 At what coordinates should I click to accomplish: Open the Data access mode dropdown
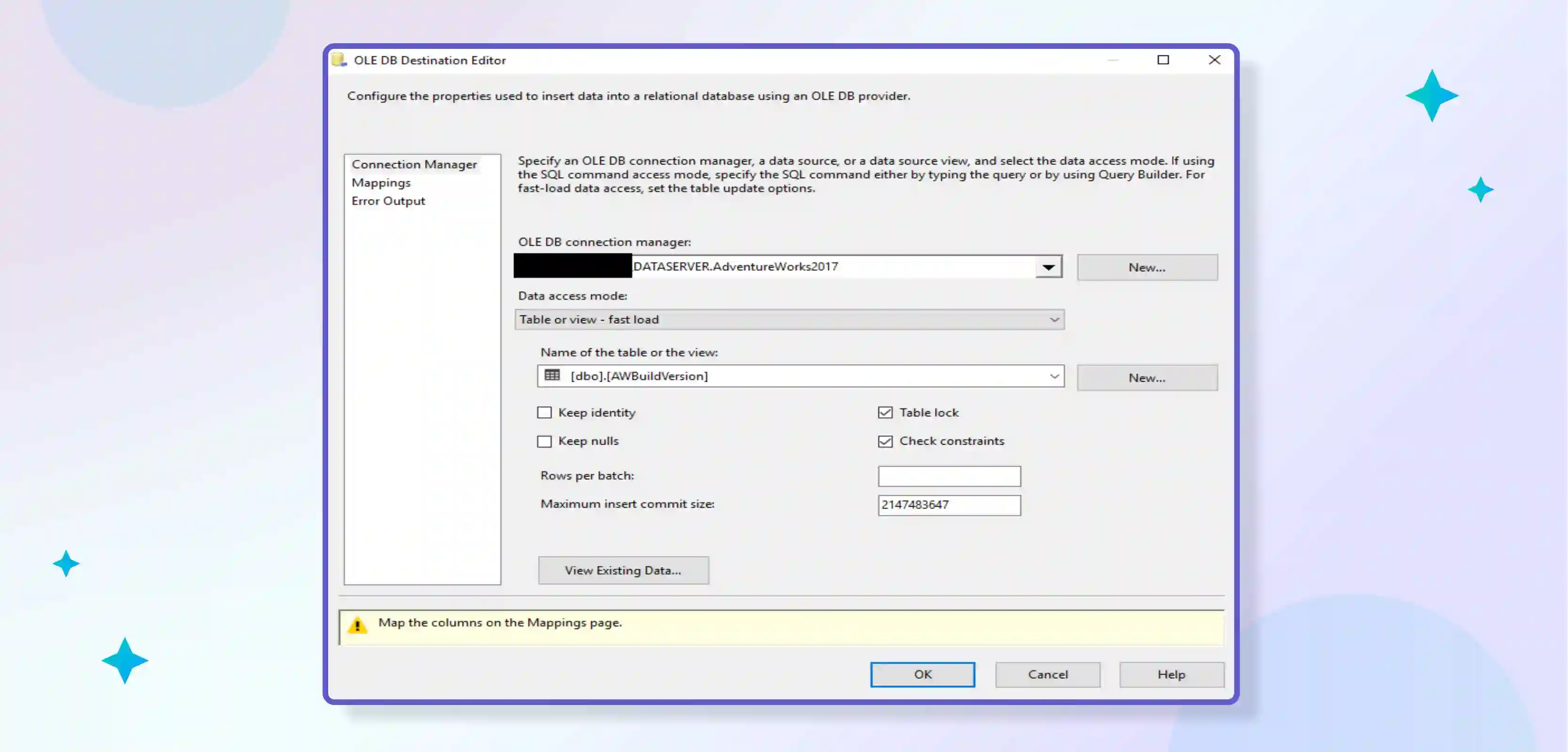point(1053,319)
